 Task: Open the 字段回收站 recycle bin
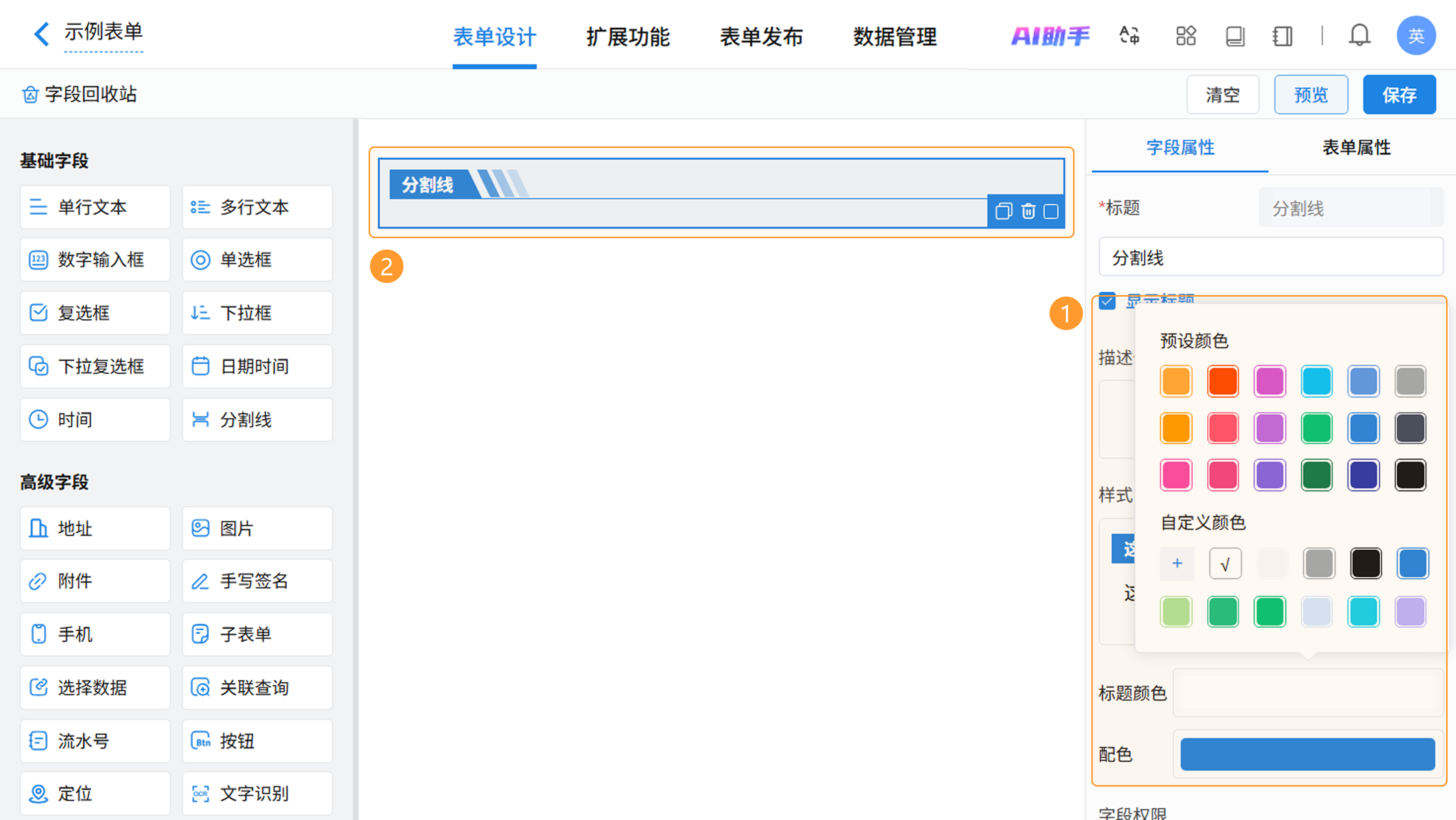point(79,94)
